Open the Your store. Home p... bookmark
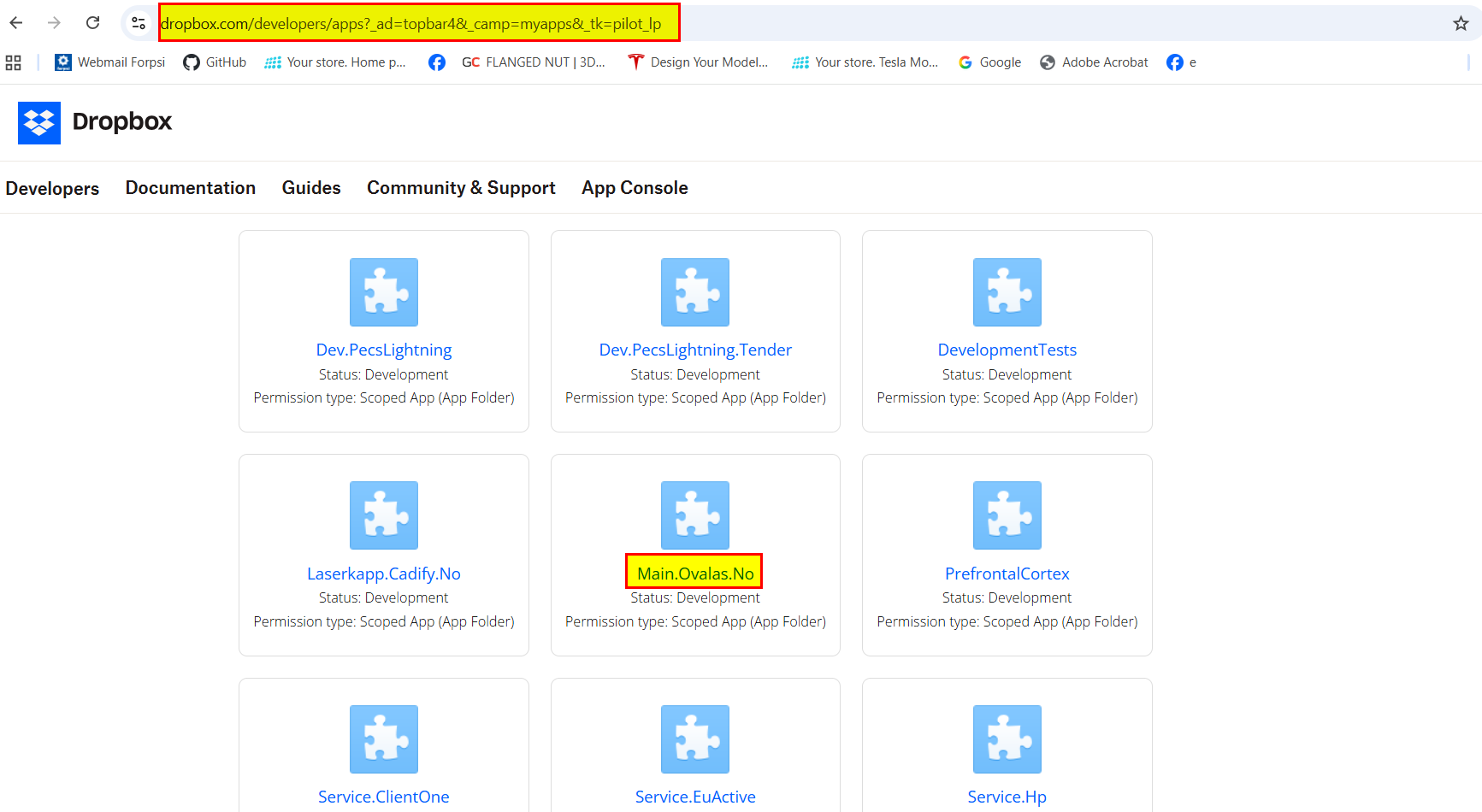The image size is (1482, 812). 335,62
